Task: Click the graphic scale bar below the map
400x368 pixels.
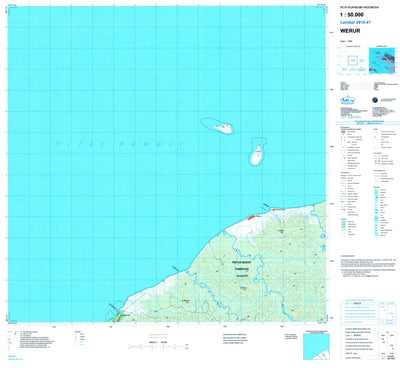Action: point(157,347)
